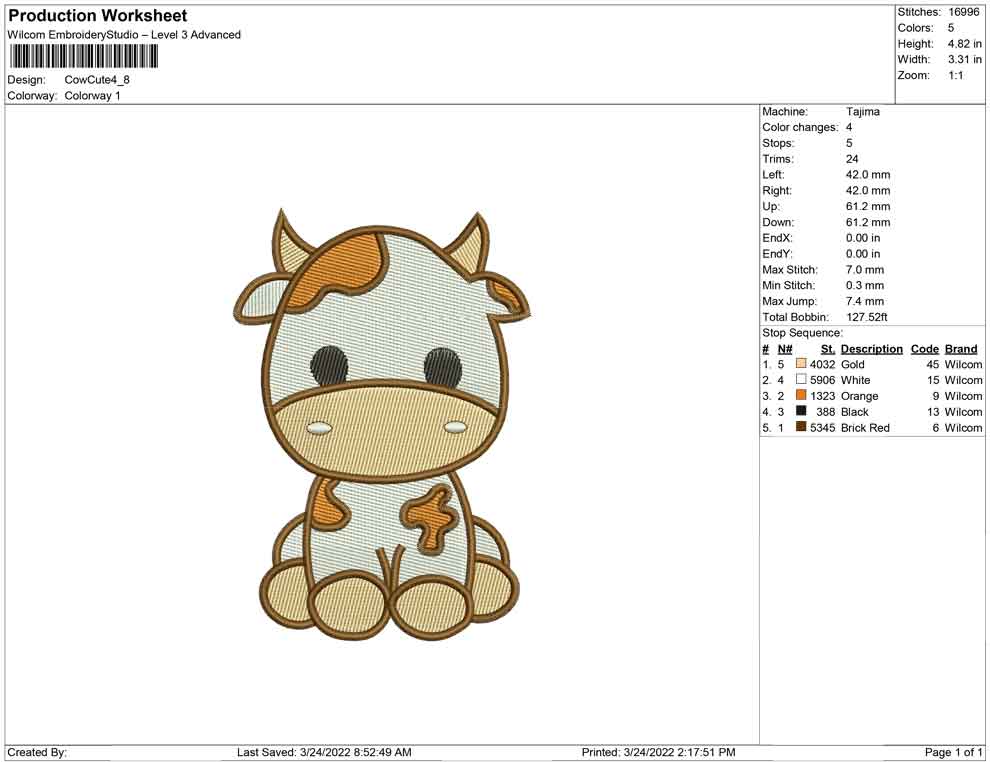The image size is (990, 762).
Task: Click the Tajima machine value
Action: 862,112
